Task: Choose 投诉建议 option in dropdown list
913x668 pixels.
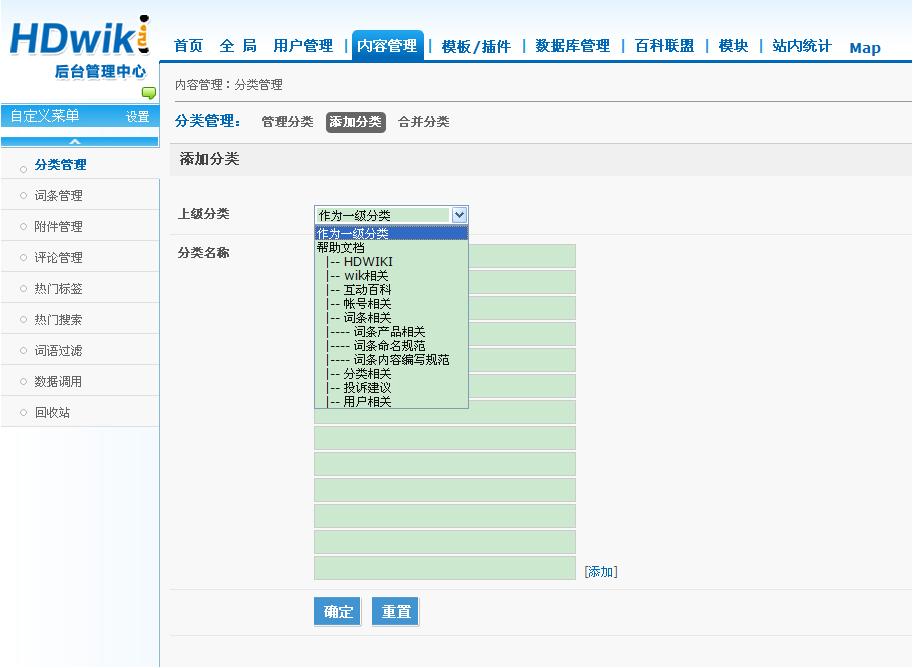Action: (391, 387)
